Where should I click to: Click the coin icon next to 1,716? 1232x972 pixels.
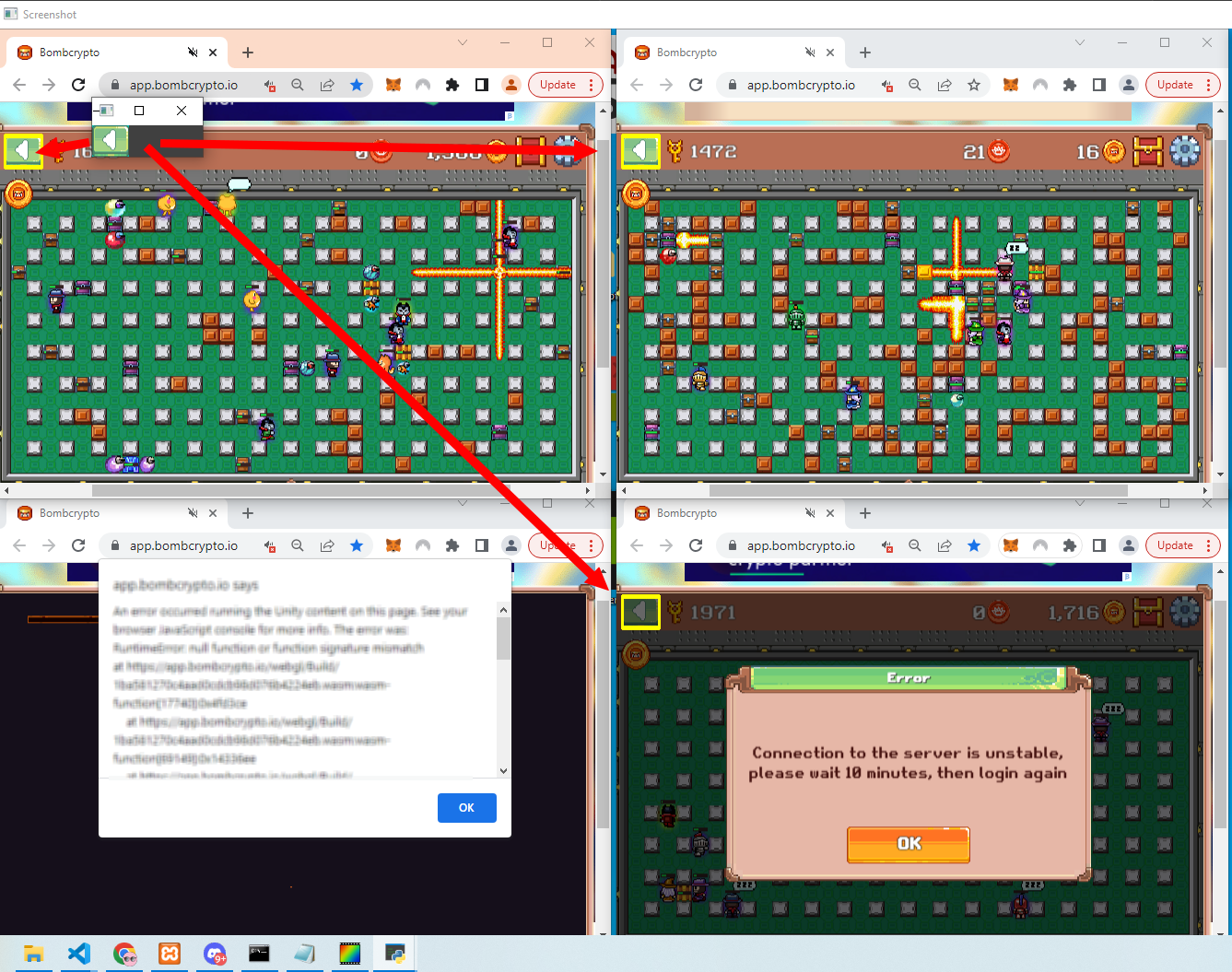1114,612
